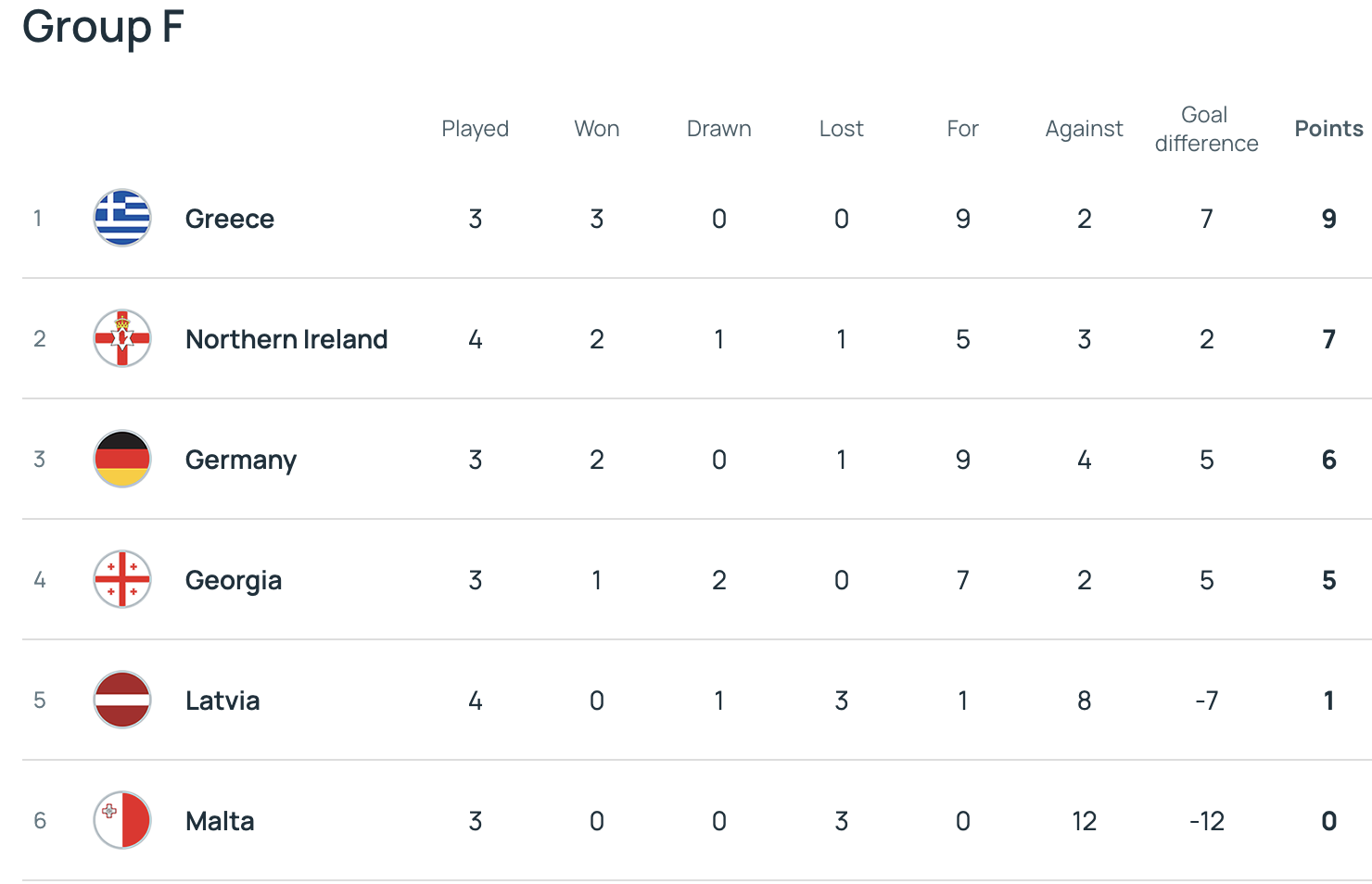Click the Northern Ireland flag icon
The image size is (1372, 884).
pyautogui.click(x=122, y=338)
